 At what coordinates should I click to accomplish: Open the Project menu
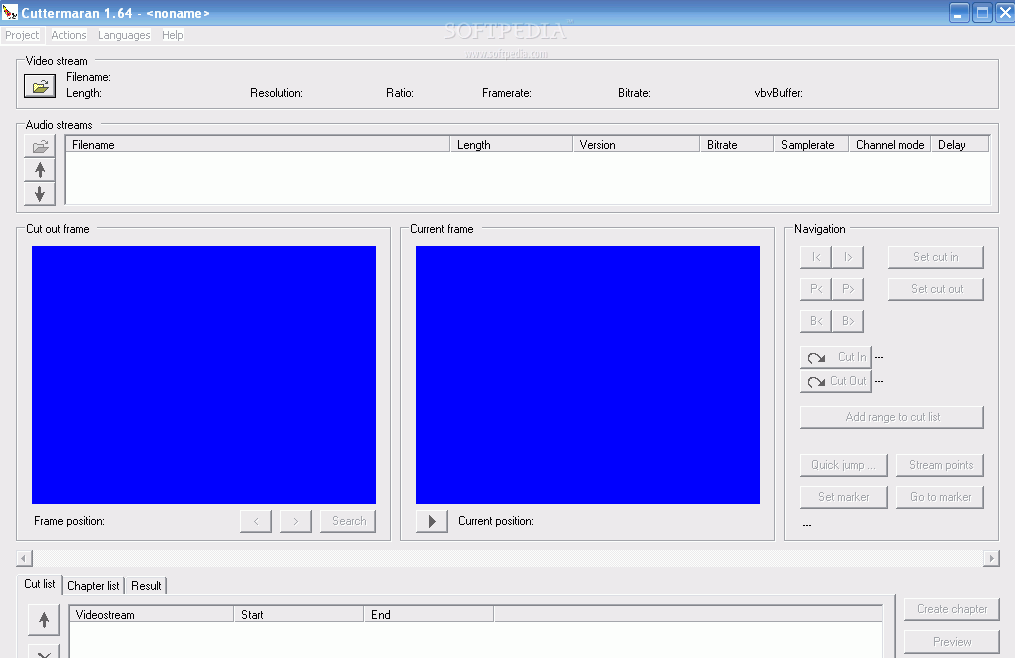click(x=22, y=35)
